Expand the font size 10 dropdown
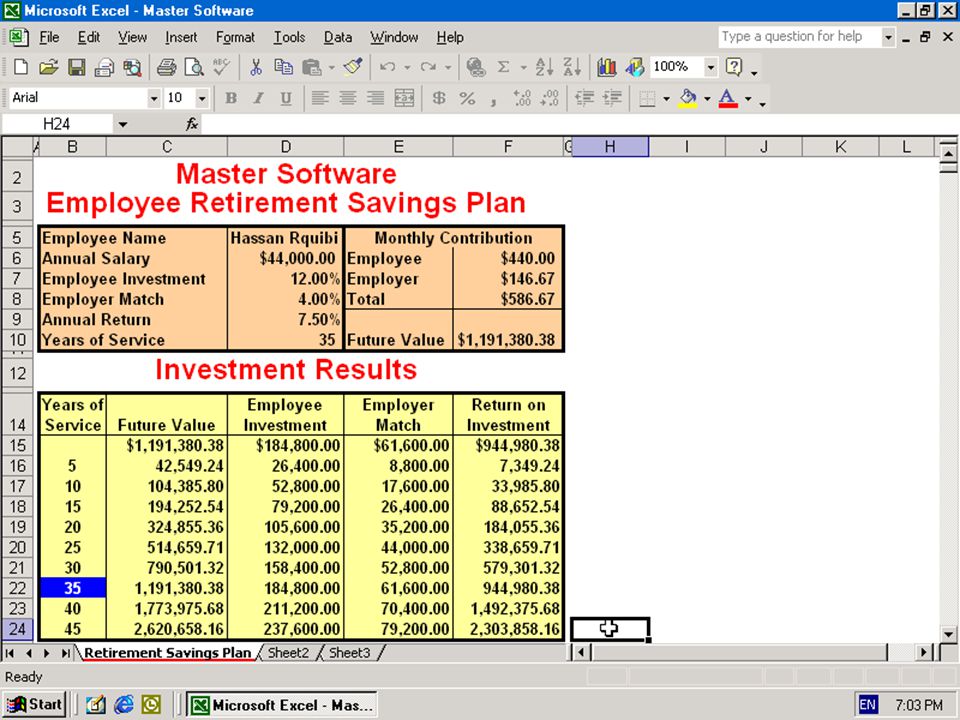Image resolution: width=960 pixels, height=720 pixels. 201,98
